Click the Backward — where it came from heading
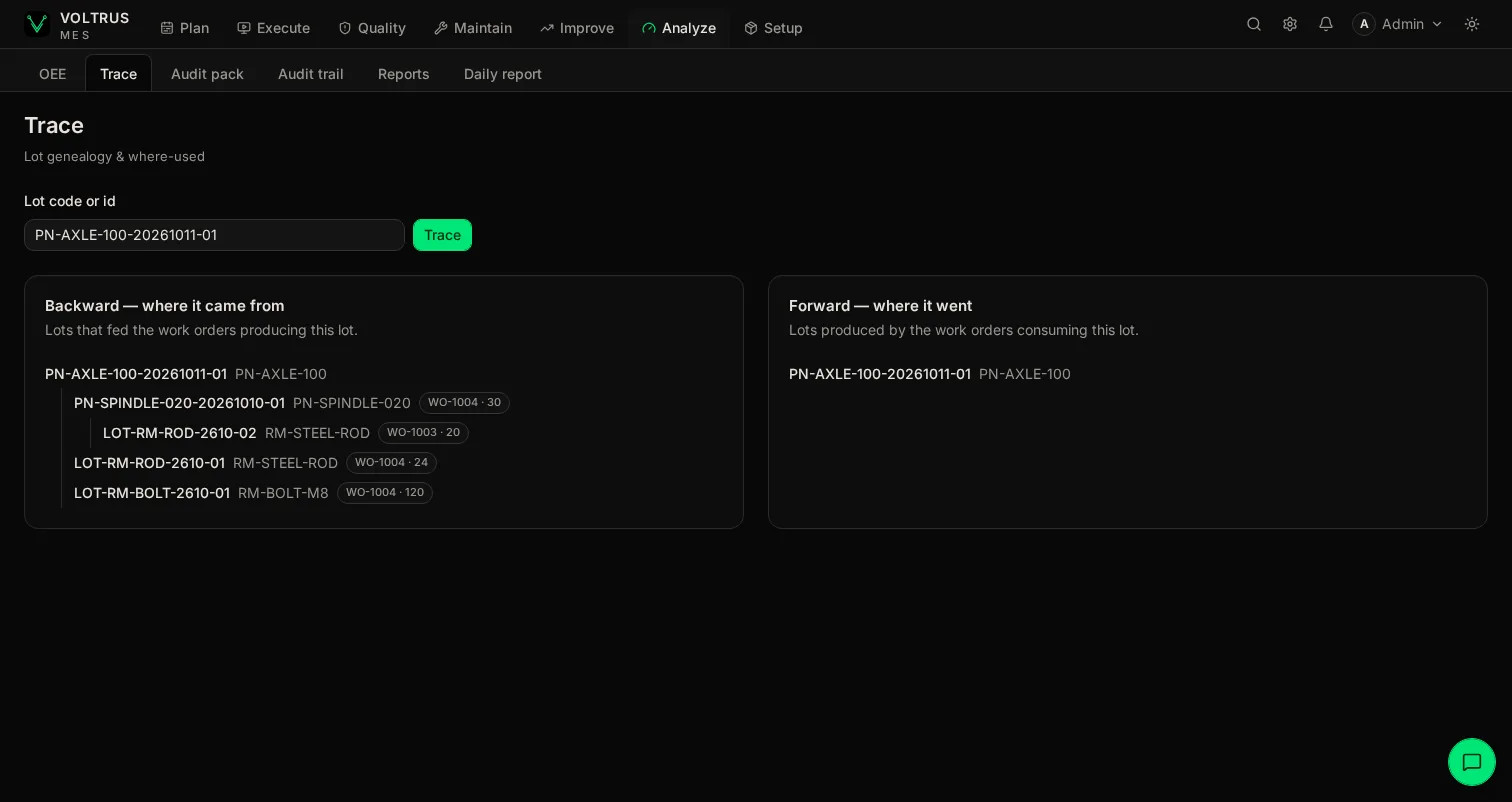Viewport: 1512px width, 802px height. [x=165, y=306]
